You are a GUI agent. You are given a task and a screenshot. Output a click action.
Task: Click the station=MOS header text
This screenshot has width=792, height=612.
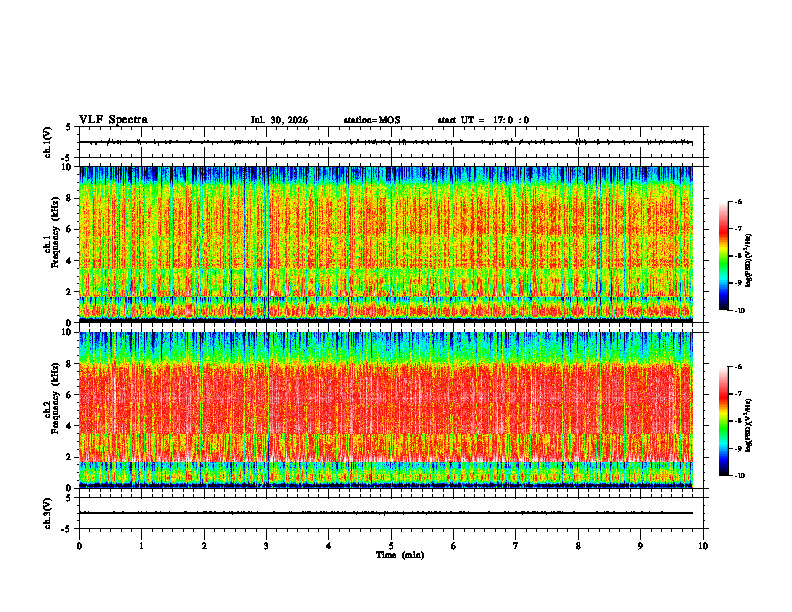pyautogui.click(x=372, y=120)
